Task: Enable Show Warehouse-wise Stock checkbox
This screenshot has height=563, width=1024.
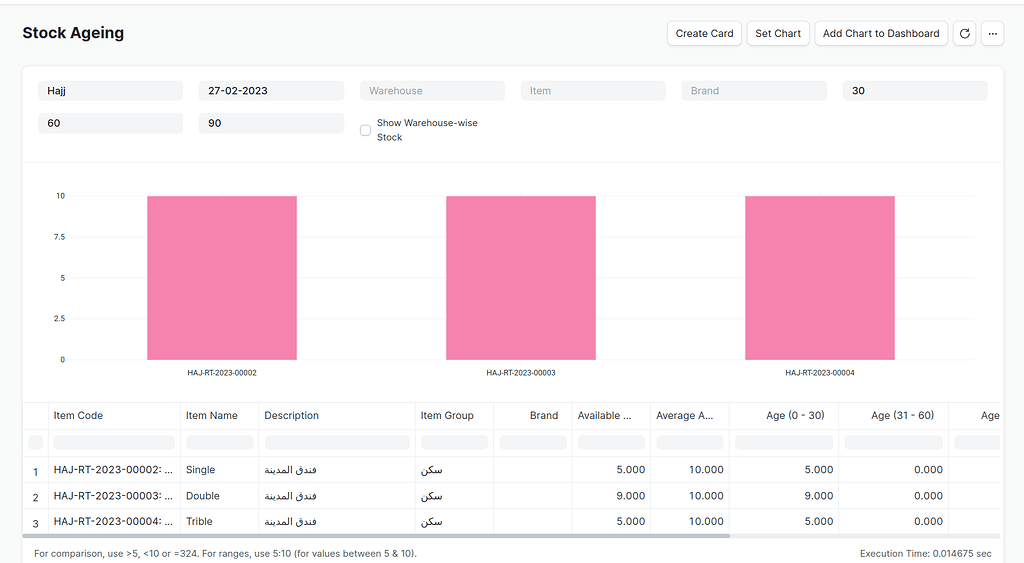Action: [366, 130]
